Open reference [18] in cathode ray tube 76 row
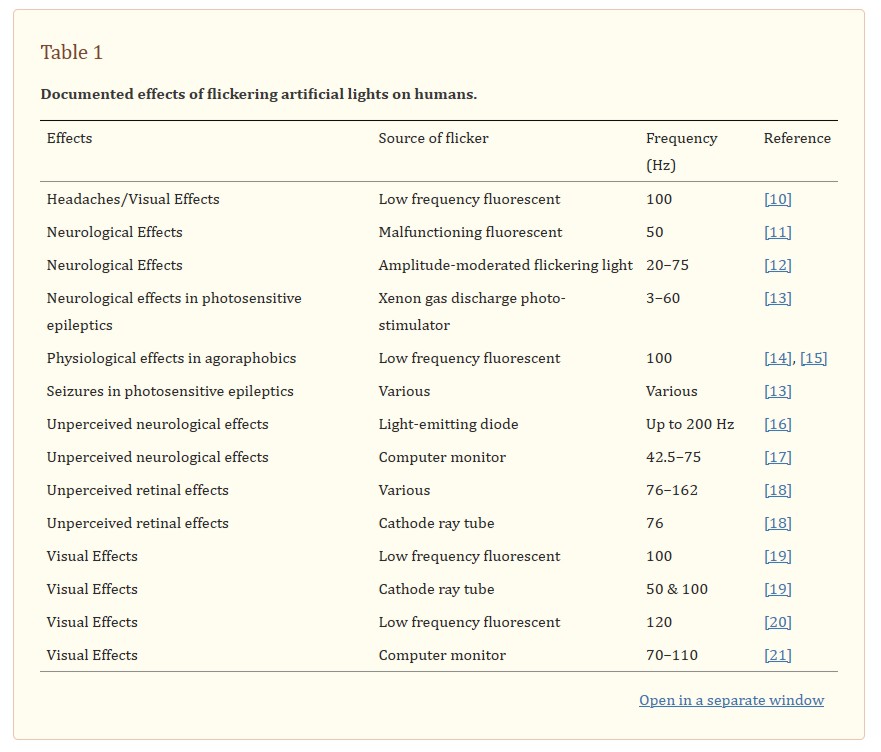 coord(778,523)
